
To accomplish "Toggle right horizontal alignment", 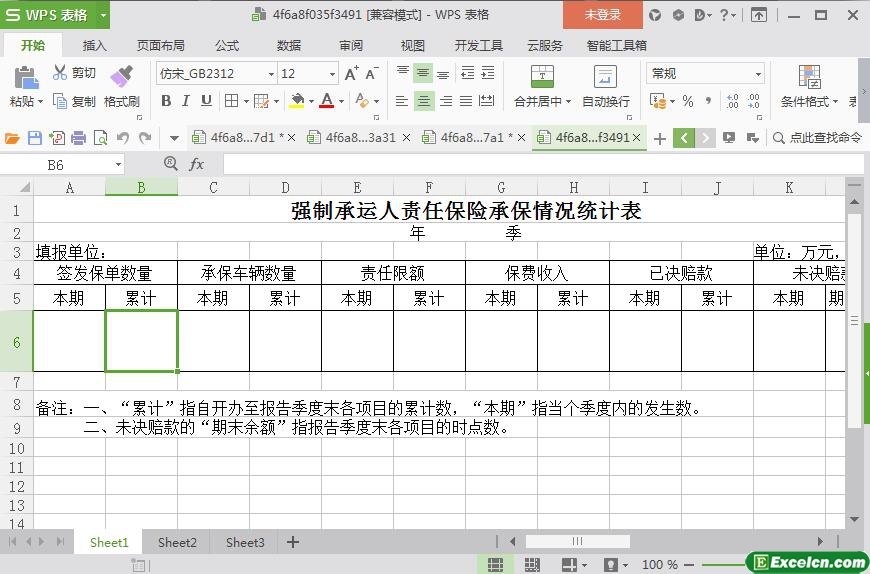I will [x=446, y=101].
